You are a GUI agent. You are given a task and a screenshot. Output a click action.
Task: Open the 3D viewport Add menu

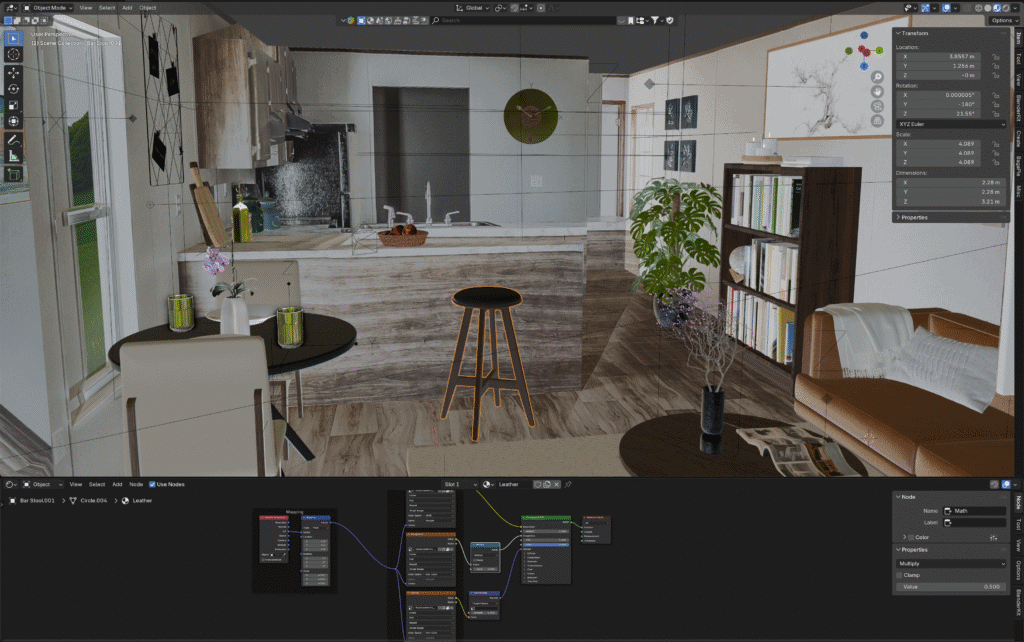coord(127,8)
